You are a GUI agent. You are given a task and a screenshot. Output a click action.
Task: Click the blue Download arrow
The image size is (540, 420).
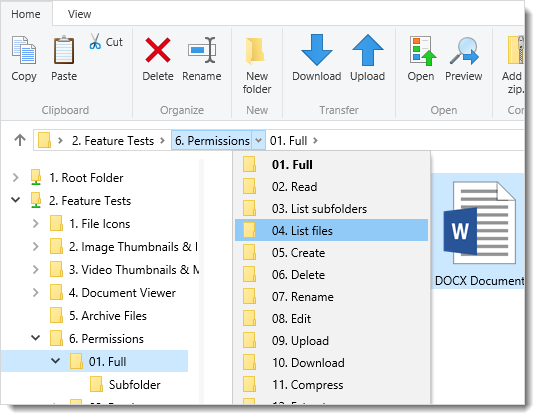(x=316, y=50)
